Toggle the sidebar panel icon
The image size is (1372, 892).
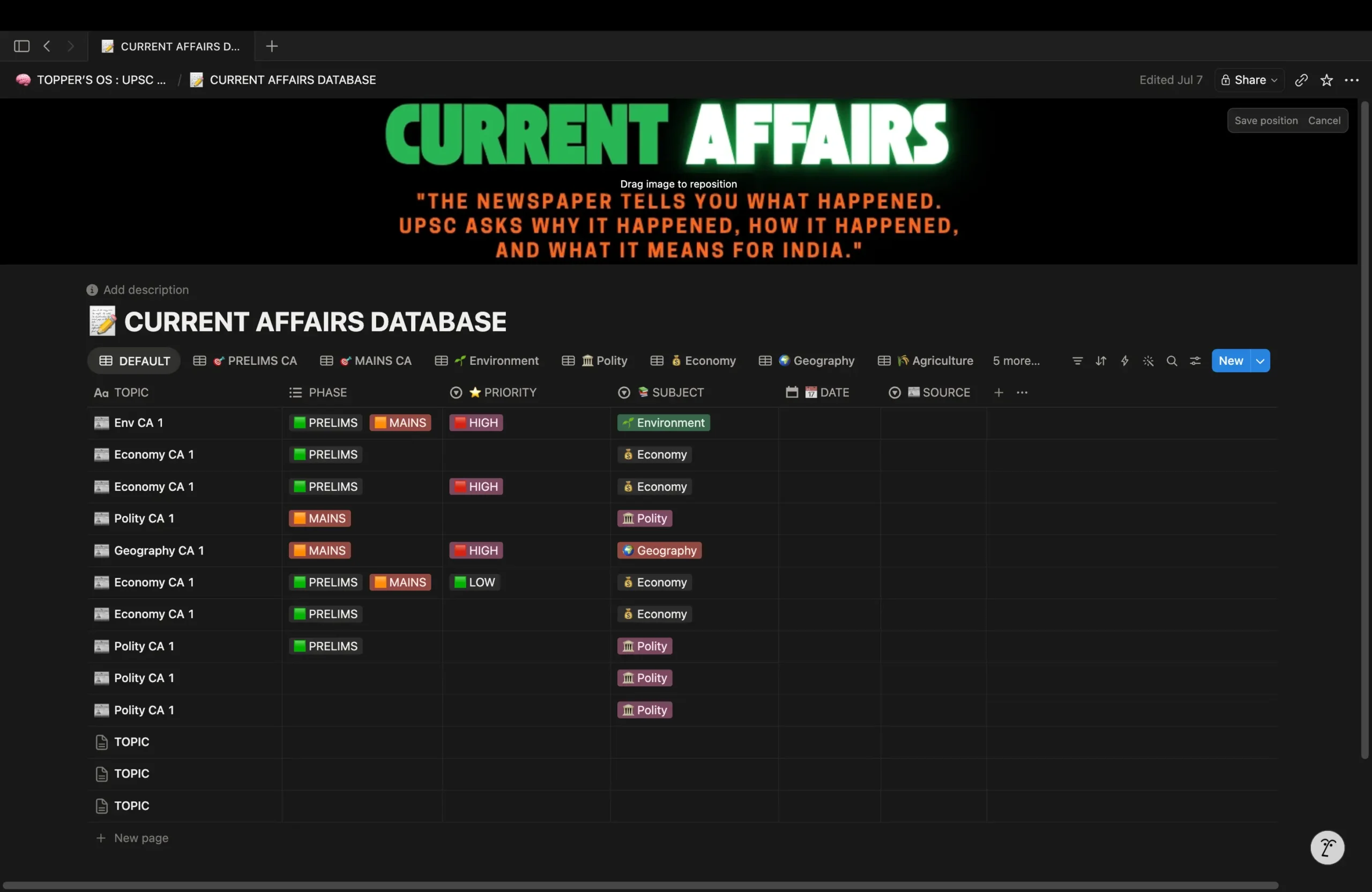coord(21,46)
